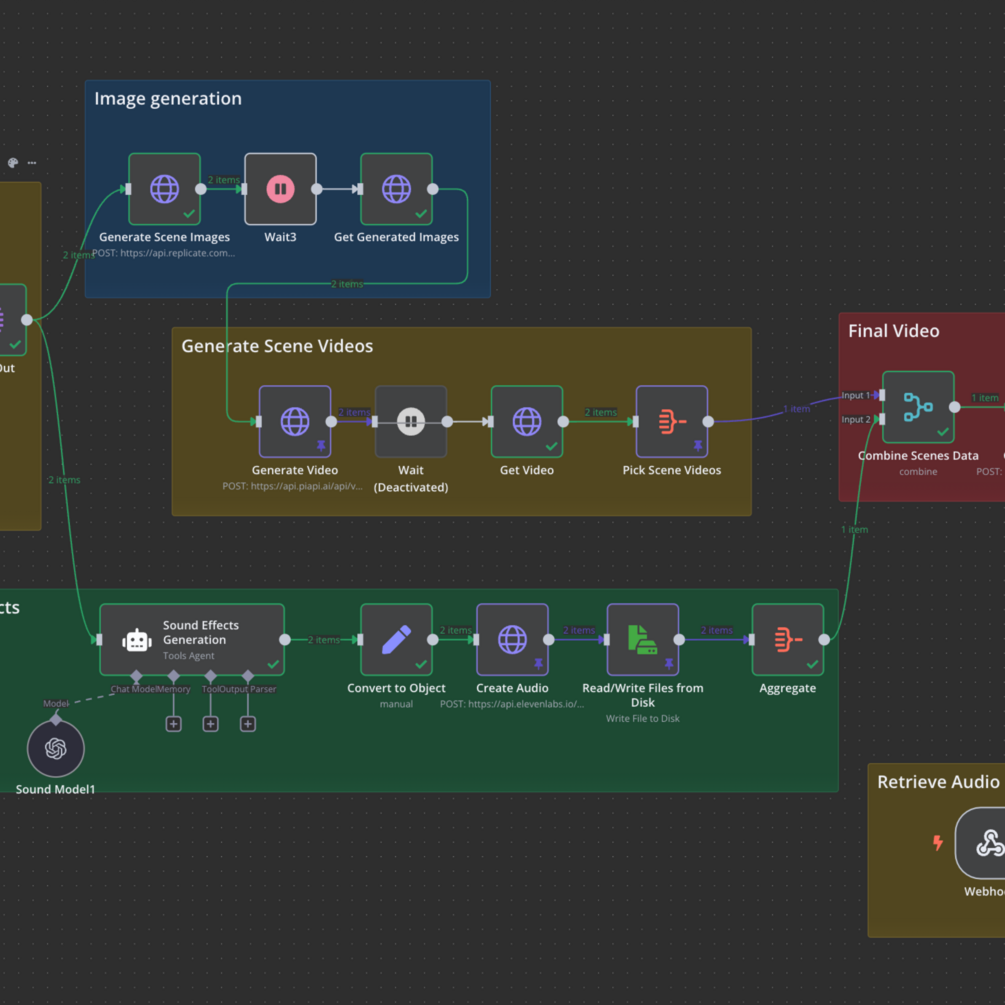Click "1 item" label after Pick Scene Videos

pos(796,408)
